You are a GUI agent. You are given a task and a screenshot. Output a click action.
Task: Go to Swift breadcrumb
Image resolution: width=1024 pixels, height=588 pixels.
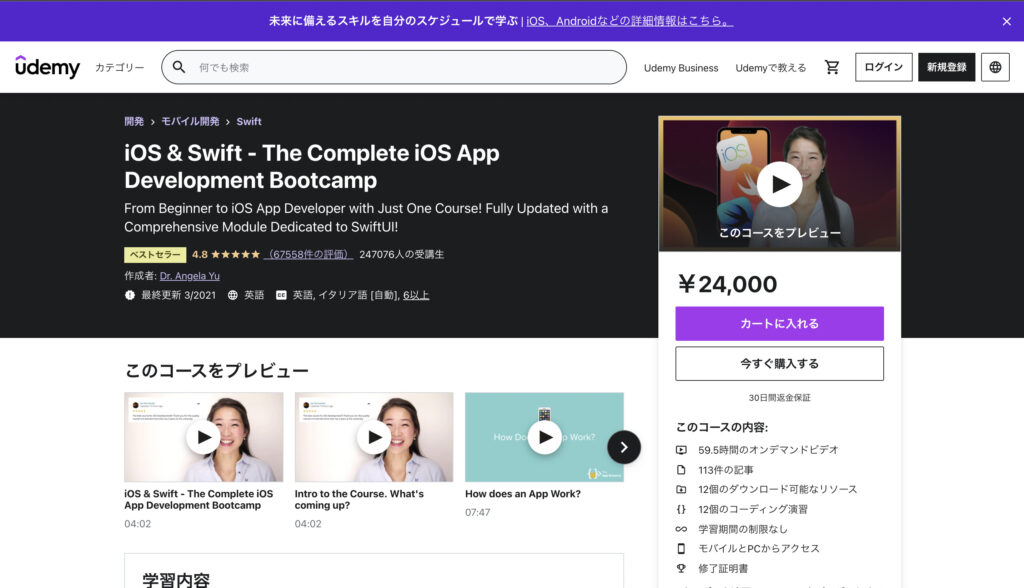coord(249,122)
